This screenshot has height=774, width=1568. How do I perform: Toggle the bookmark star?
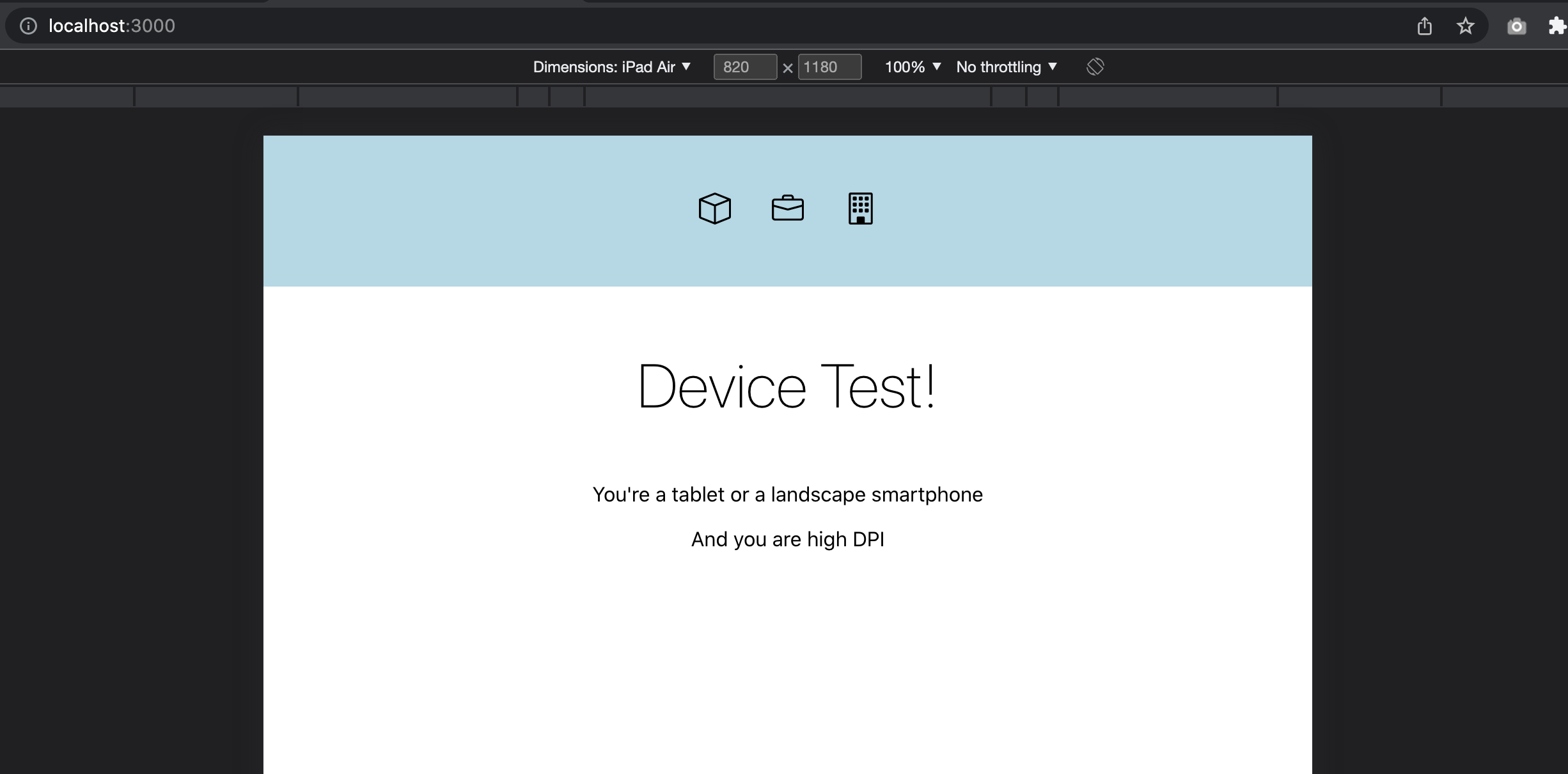click(1465, 26)
